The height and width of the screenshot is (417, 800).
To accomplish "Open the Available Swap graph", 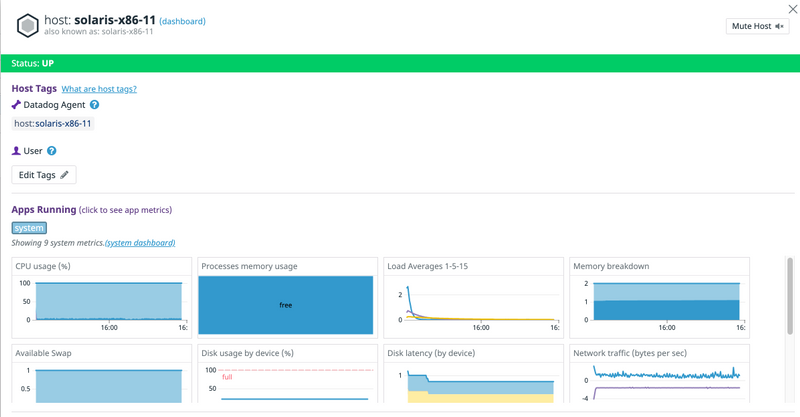I will click(102, 374).
